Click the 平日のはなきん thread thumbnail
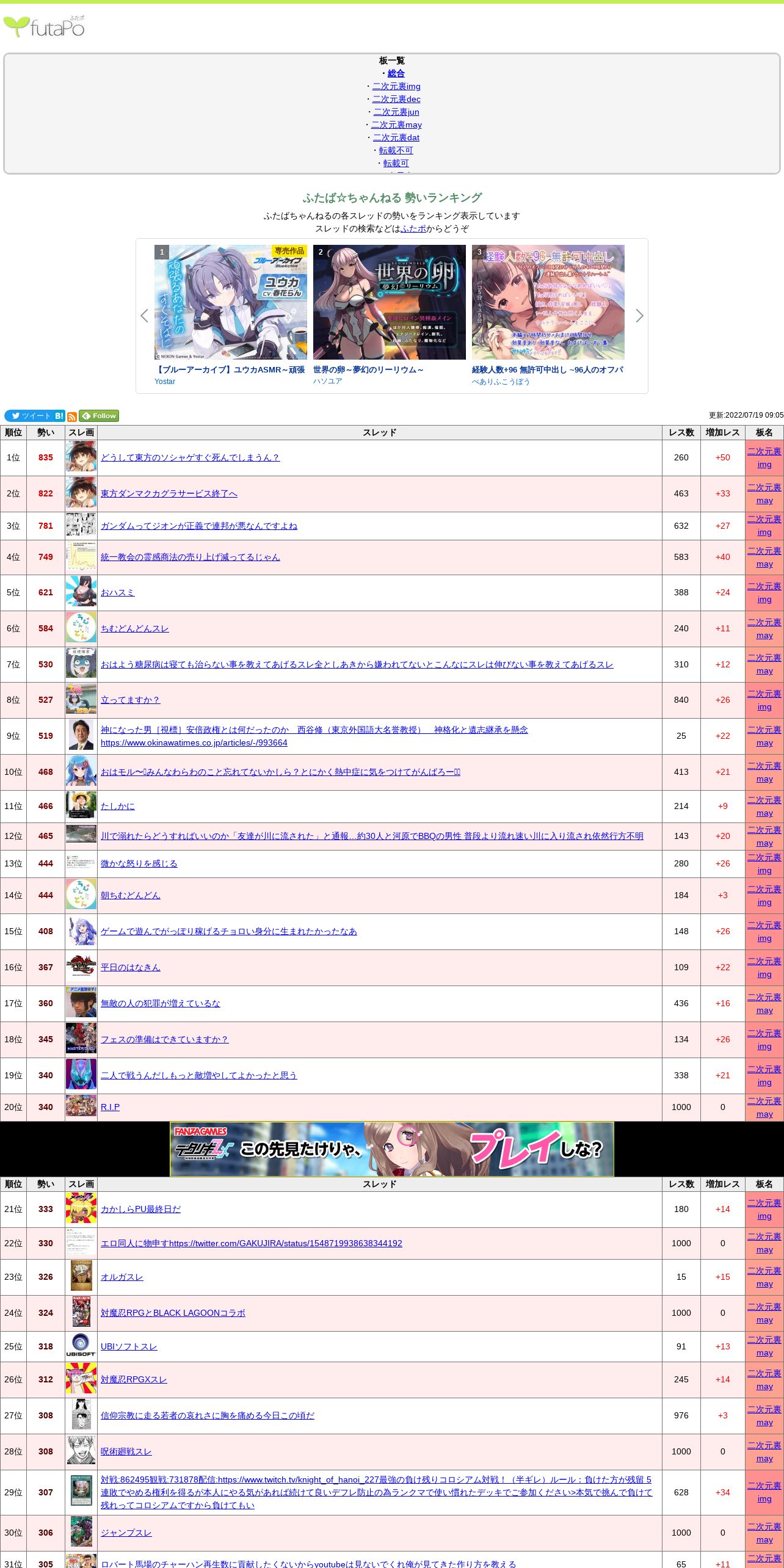The width and height of the screenshot is (784, 1568). pyautogui.click(x=81, y=967)
